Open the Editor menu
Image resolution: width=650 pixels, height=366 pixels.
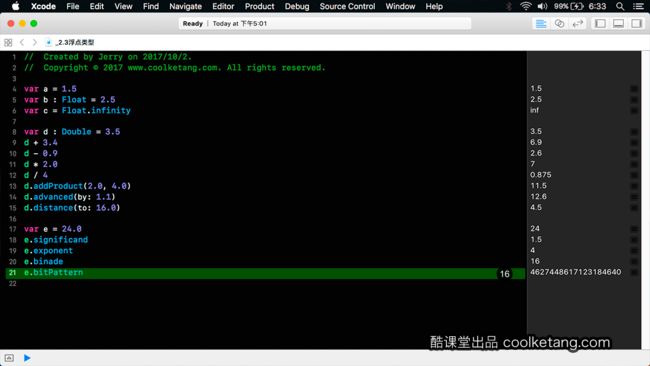pos(223,6)
